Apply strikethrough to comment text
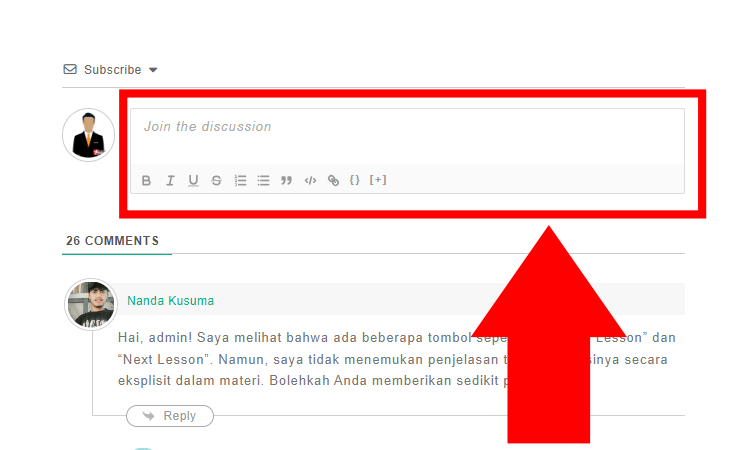Viewport: 743px width, 450px height. (x=216, y=181)
